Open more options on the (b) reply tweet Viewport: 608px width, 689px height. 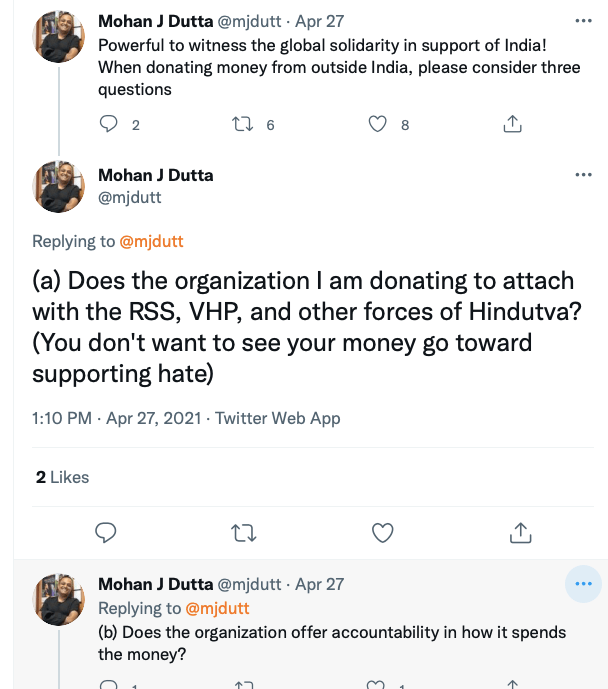point(583,584)
